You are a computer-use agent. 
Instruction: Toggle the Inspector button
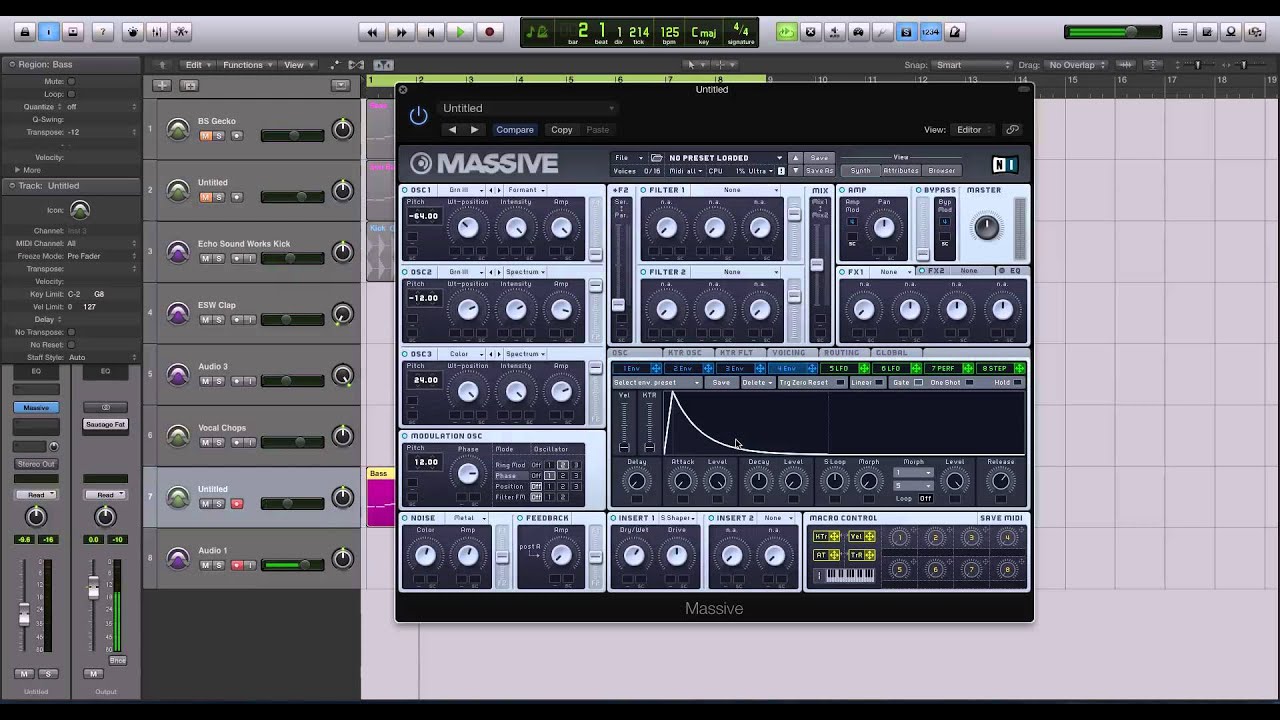[x=48, y=32]
